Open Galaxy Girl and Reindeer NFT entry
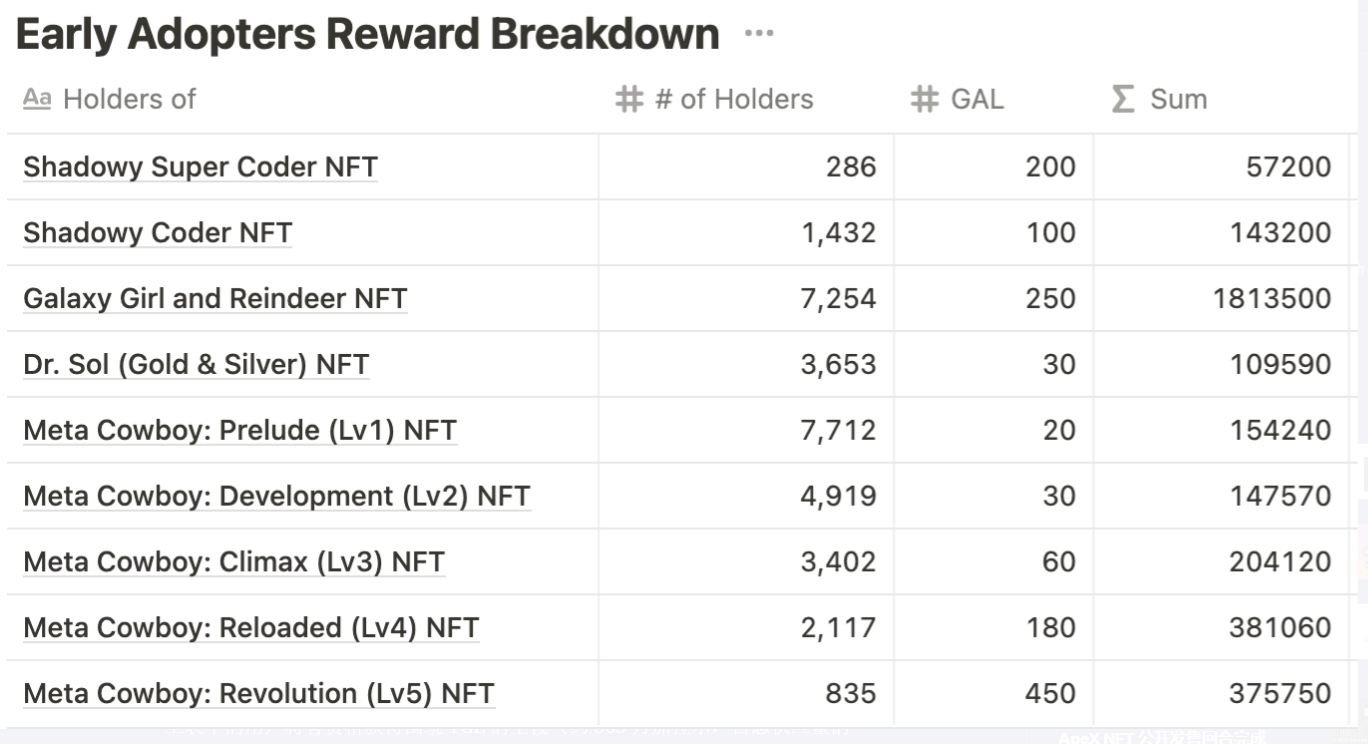 pyautogui.click(x=215, y=299)
